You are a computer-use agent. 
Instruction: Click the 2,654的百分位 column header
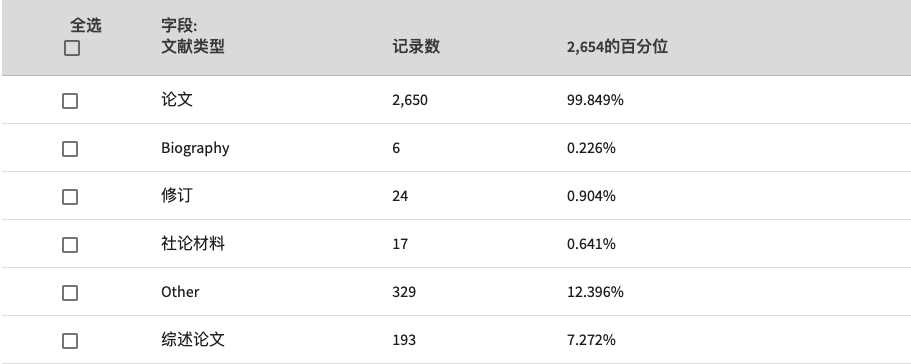pos(617,46)
